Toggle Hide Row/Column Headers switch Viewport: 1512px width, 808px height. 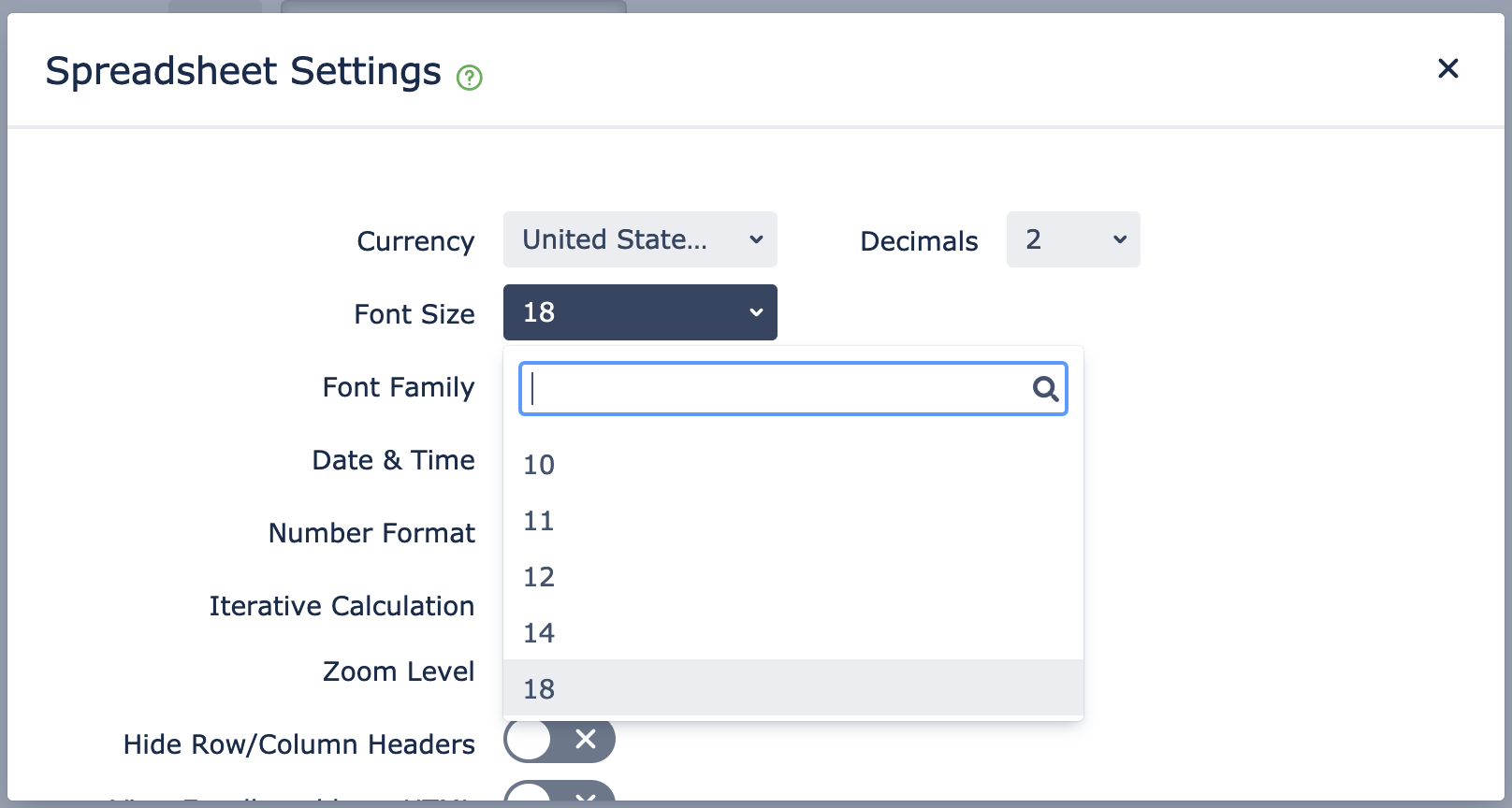(x=560, y=740)
